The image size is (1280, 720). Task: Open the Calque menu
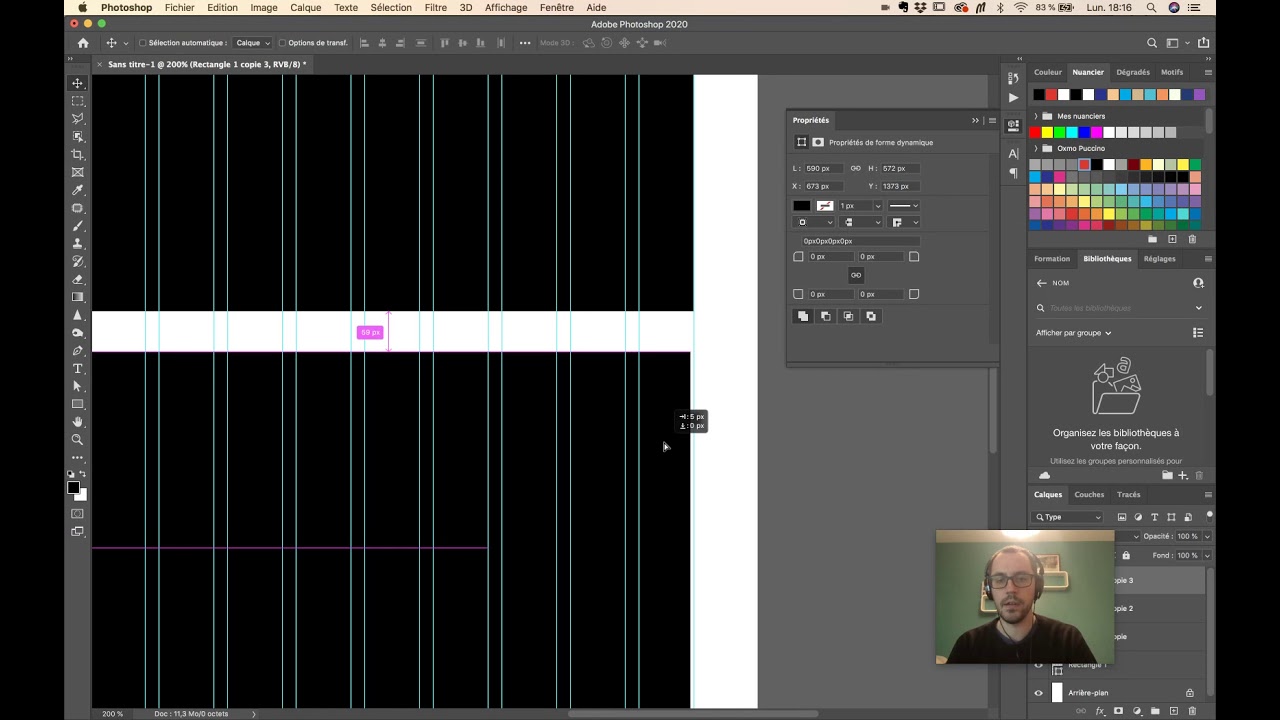(x=305, y=8)
